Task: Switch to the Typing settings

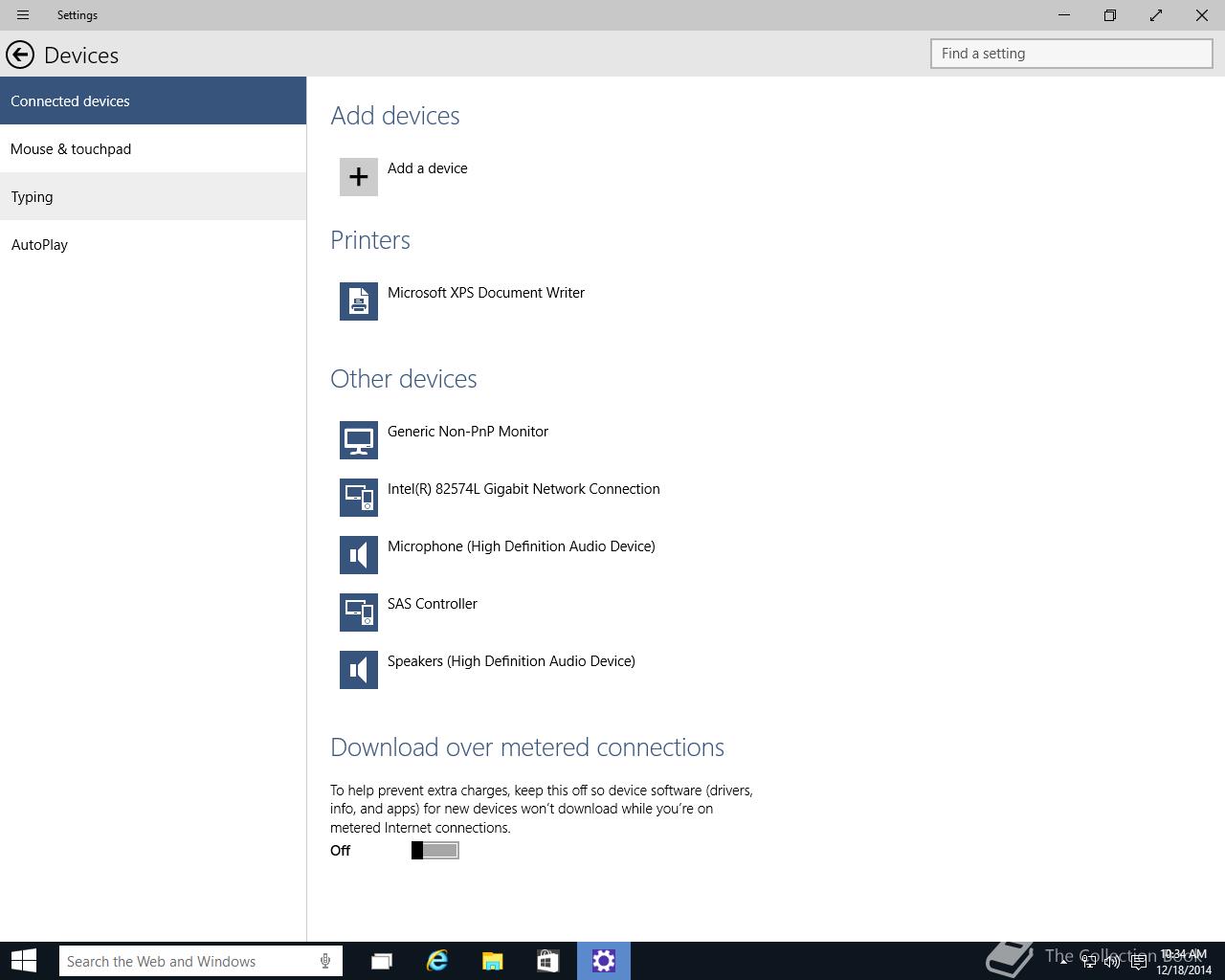Action: pyautogui.click(x=153, y=196)
